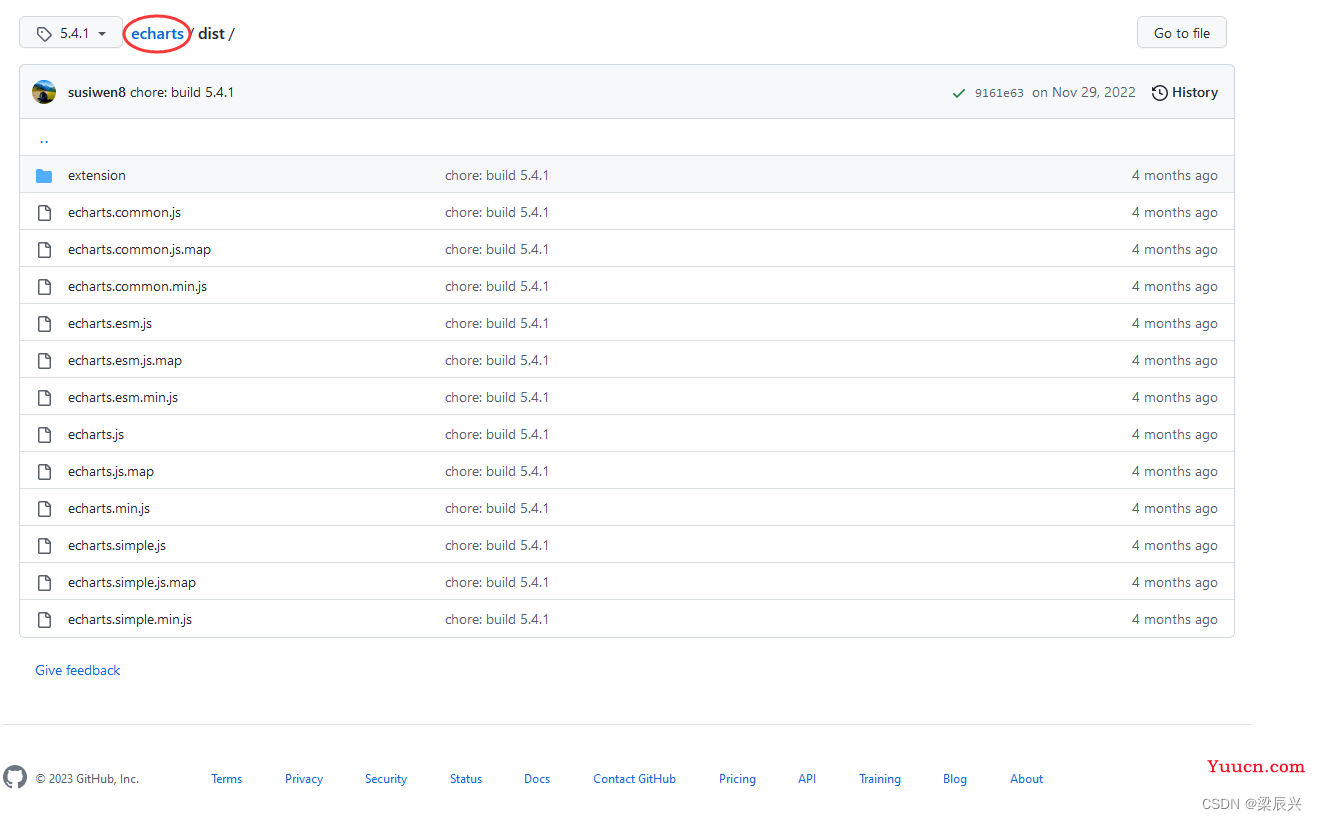Viewport: 1317px width, 821px height.
Task: Click file icon beside echarts.esm.min.js
Action: tap(44, 398)
